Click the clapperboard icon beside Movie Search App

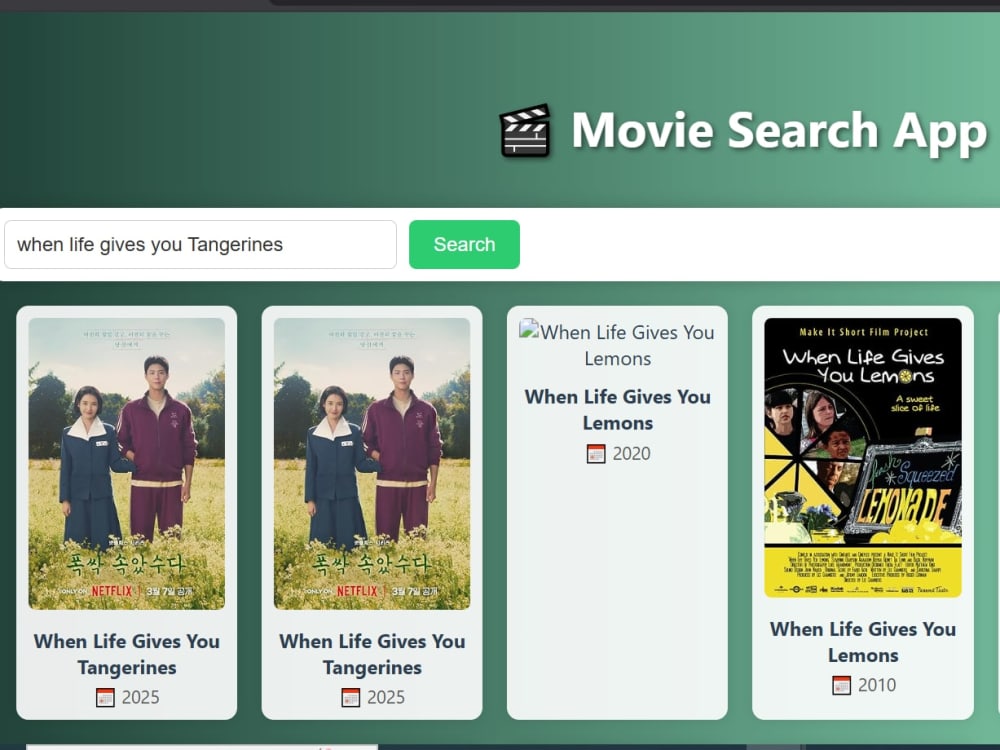coord(525,131)
